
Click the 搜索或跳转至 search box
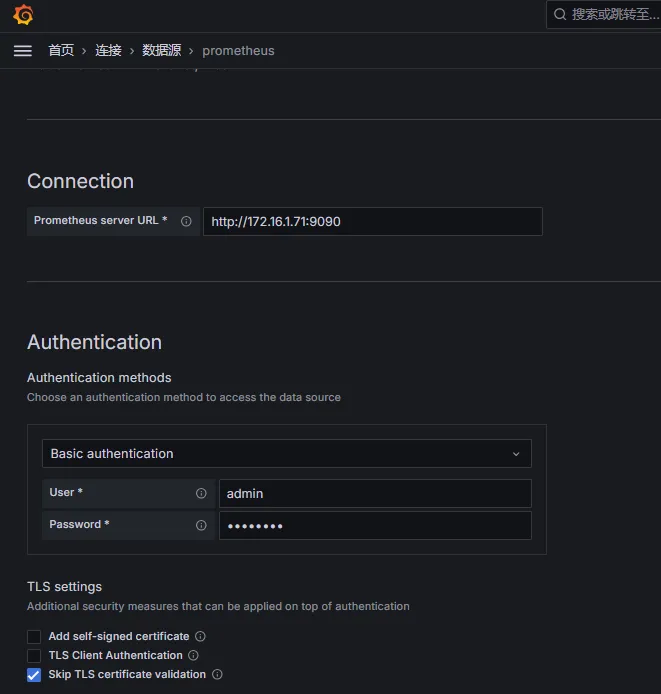604,15
